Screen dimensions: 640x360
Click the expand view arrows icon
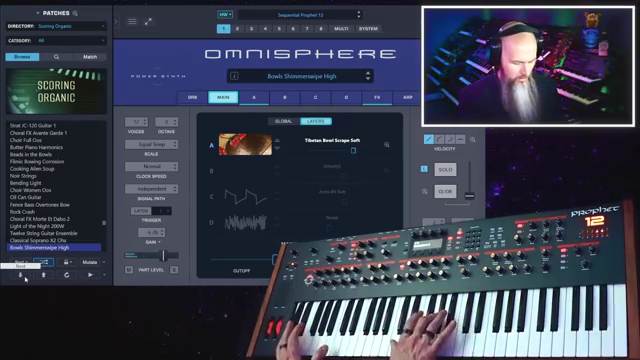pyautogui.click(x=148, y=21)
